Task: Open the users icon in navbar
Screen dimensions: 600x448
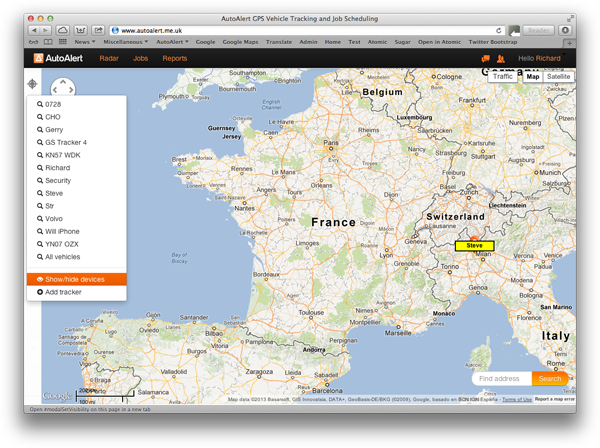Action: [x=501, y=59]
